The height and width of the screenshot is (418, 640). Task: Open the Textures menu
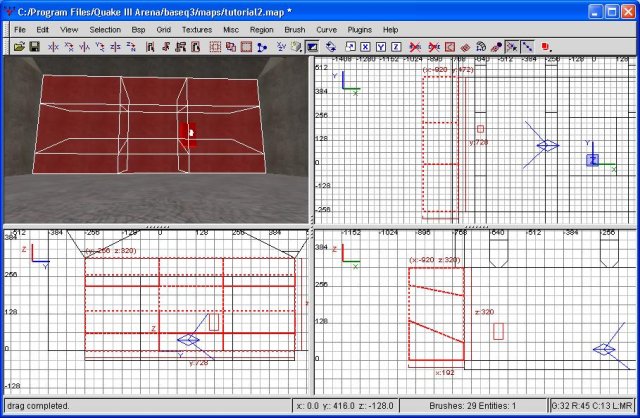[x=197, y=30]
